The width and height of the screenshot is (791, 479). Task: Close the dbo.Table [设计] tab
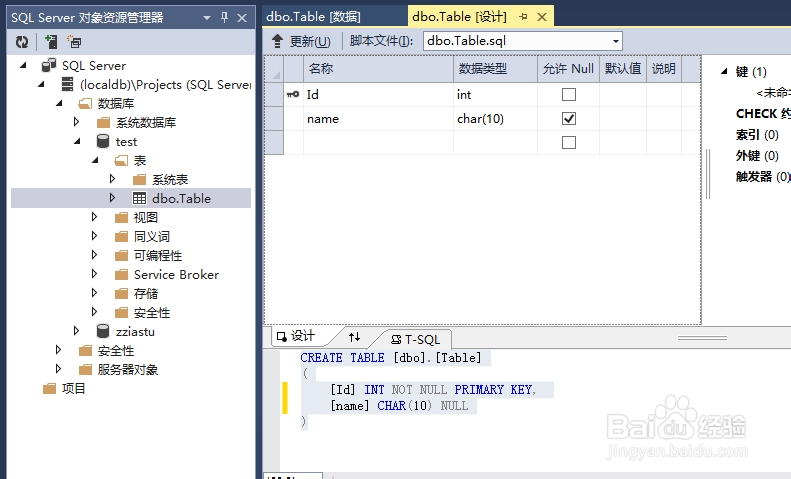(x=542, y=17)
